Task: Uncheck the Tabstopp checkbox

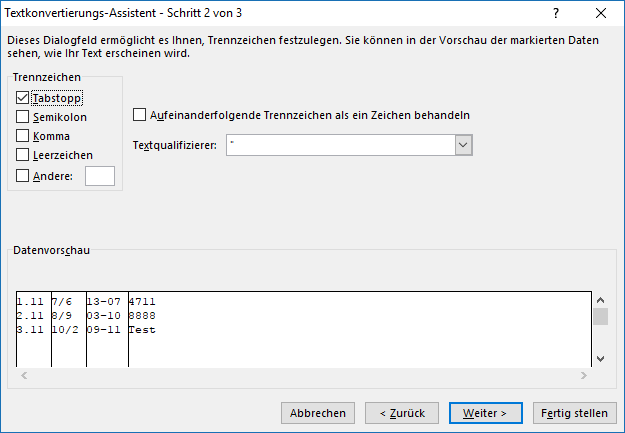Action: pos(22,98)
